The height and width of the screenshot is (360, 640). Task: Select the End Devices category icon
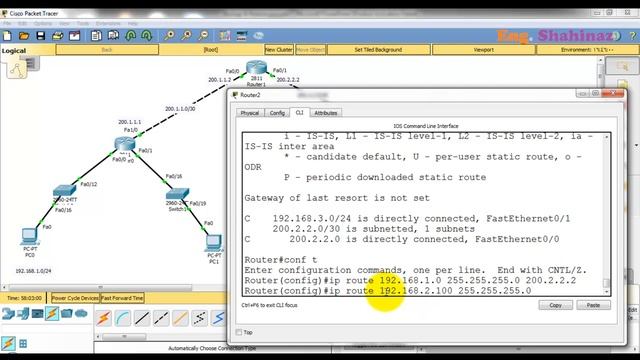coord(23,313)
